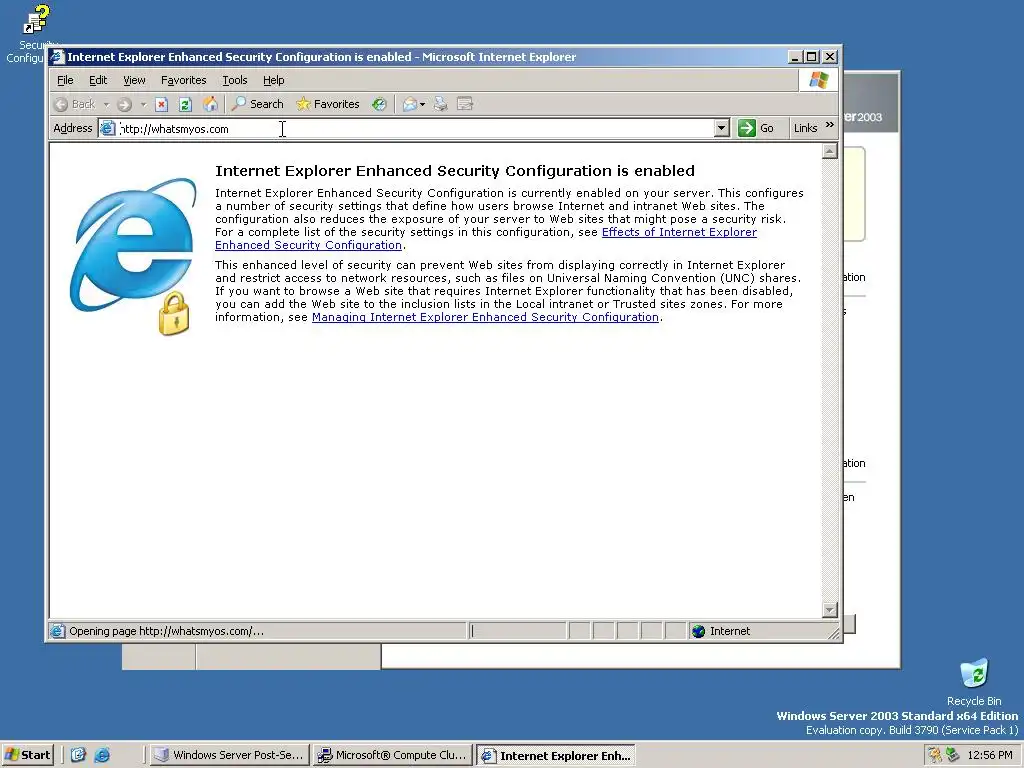This screenshot has width=1024, height=768.
Task: Switch to Windows Server Post-Setup taskbar button
Action: click(229, 755)
